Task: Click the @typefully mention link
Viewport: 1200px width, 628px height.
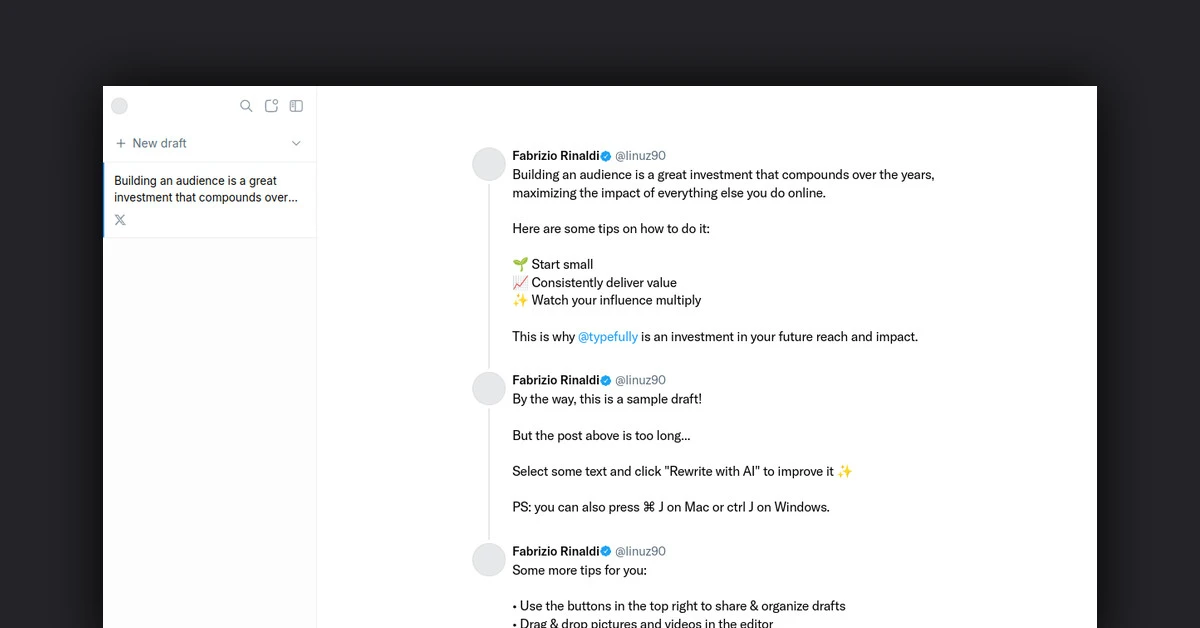Action: pos(608,337)
